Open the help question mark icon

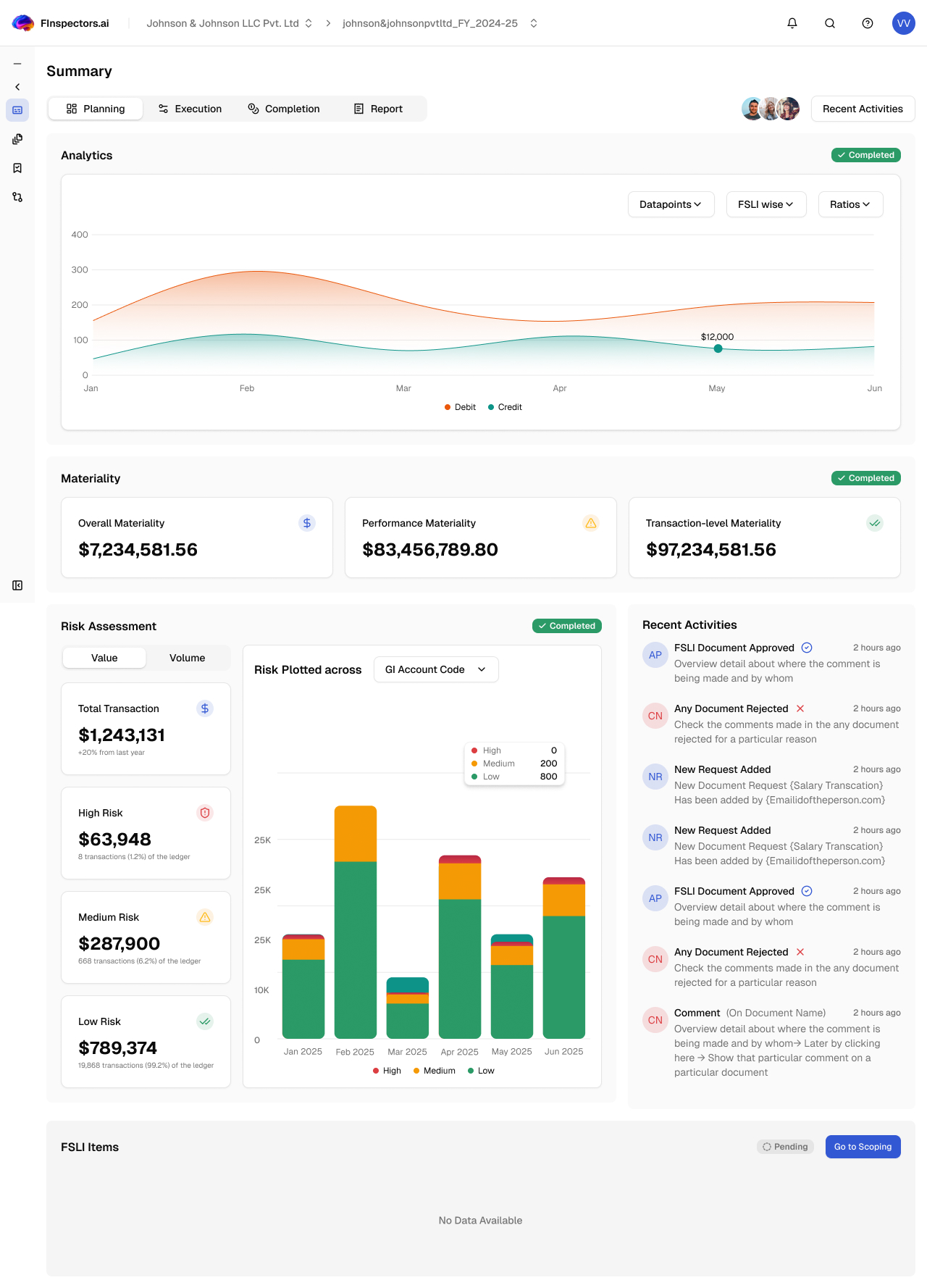click(x=868, y=23)
